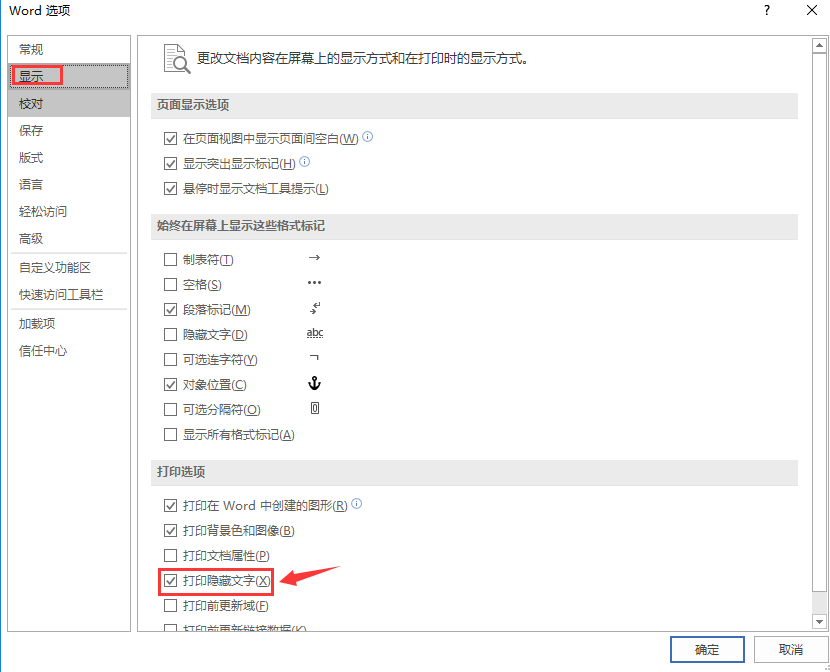Uncheck the 对象位置 option
Viewport: 830px width, 672px height.
pyautogui.click(x=170, y=385)
